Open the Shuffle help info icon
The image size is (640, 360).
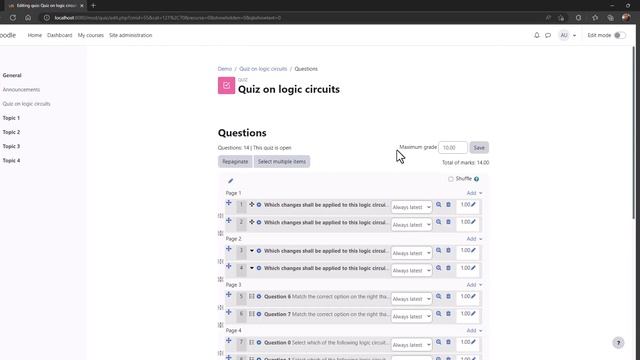[476, 179]
